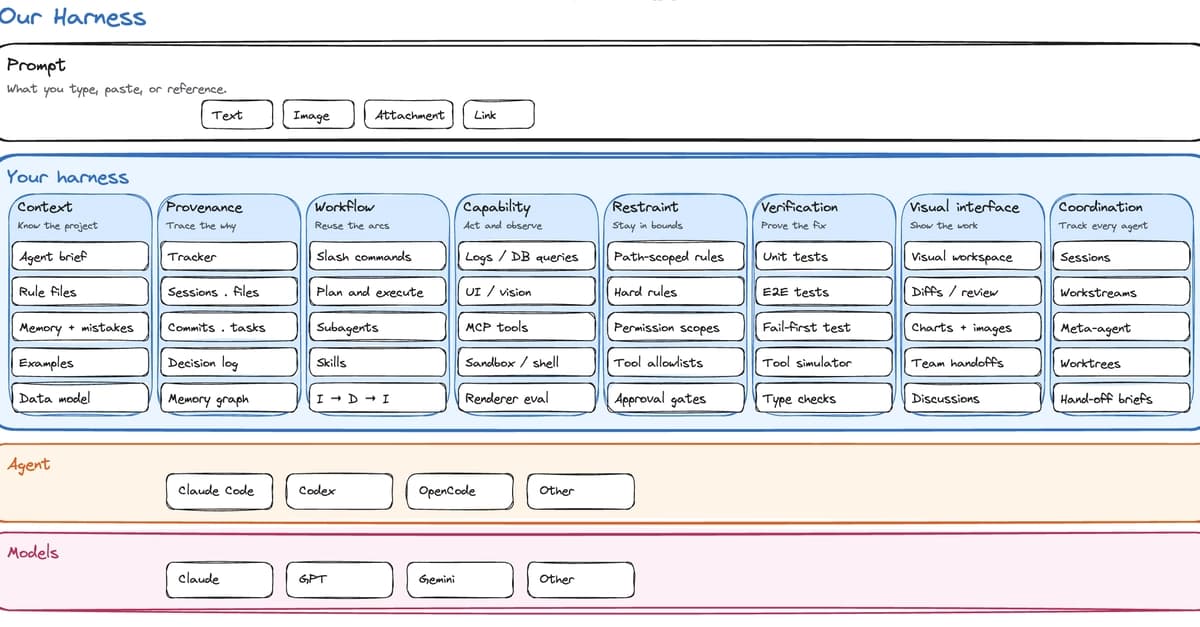The width and height of the screenshot is (1200, 627).
Task: Select Rule files under Context
Action: point(81,292)
